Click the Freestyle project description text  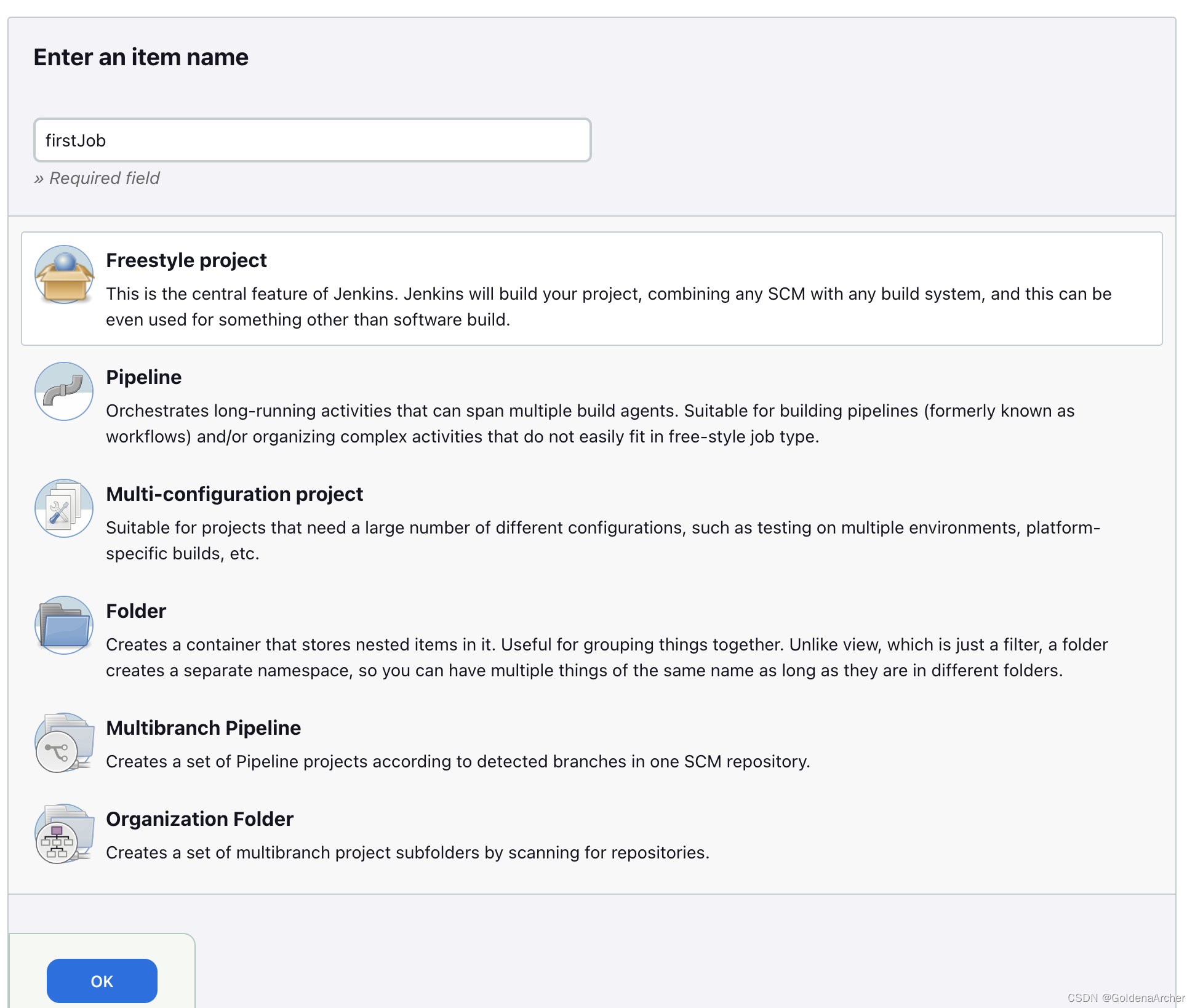click(x=609, y=306)
